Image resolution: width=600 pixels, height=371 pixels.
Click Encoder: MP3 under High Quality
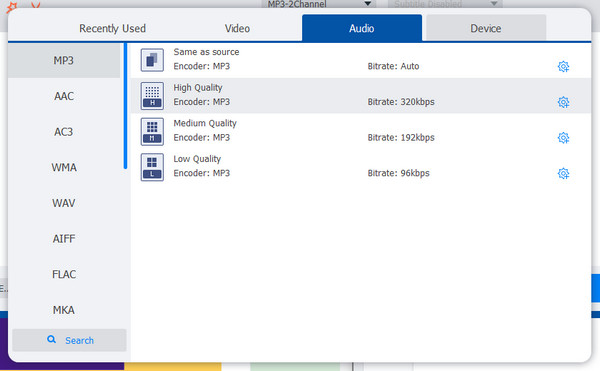coord(202,102)
